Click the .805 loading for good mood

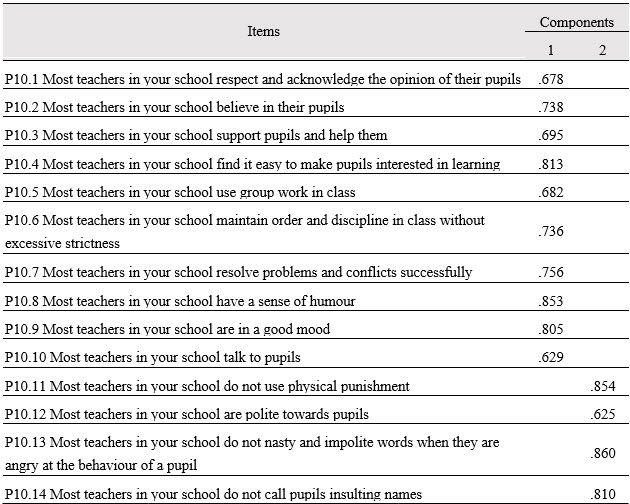tap(551, 329)
